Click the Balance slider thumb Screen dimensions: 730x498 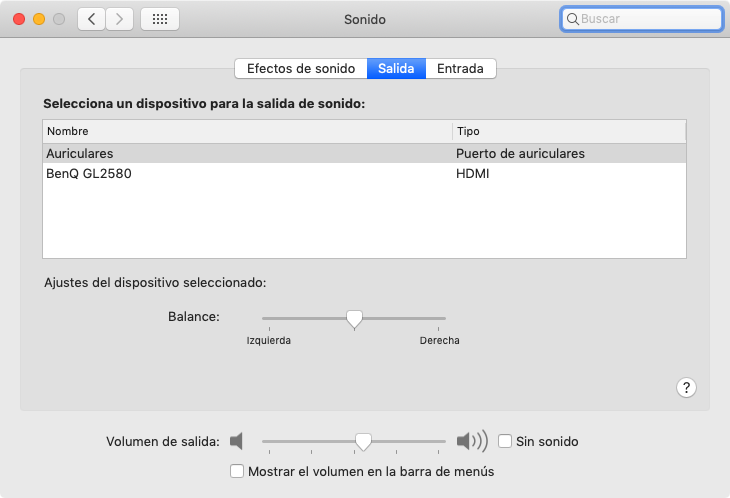tap(354, 319)
